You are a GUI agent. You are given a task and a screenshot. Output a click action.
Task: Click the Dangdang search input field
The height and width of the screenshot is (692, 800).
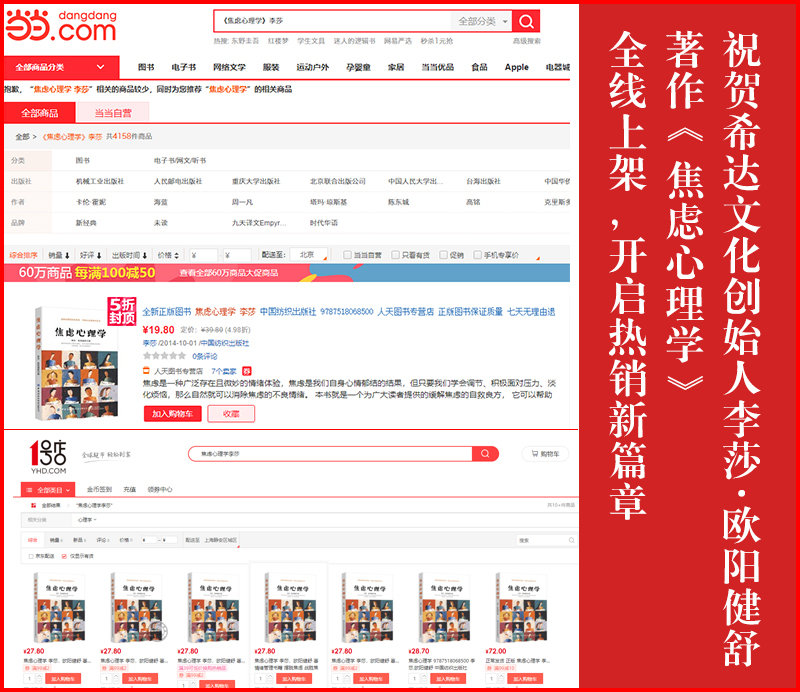[332, 21]
